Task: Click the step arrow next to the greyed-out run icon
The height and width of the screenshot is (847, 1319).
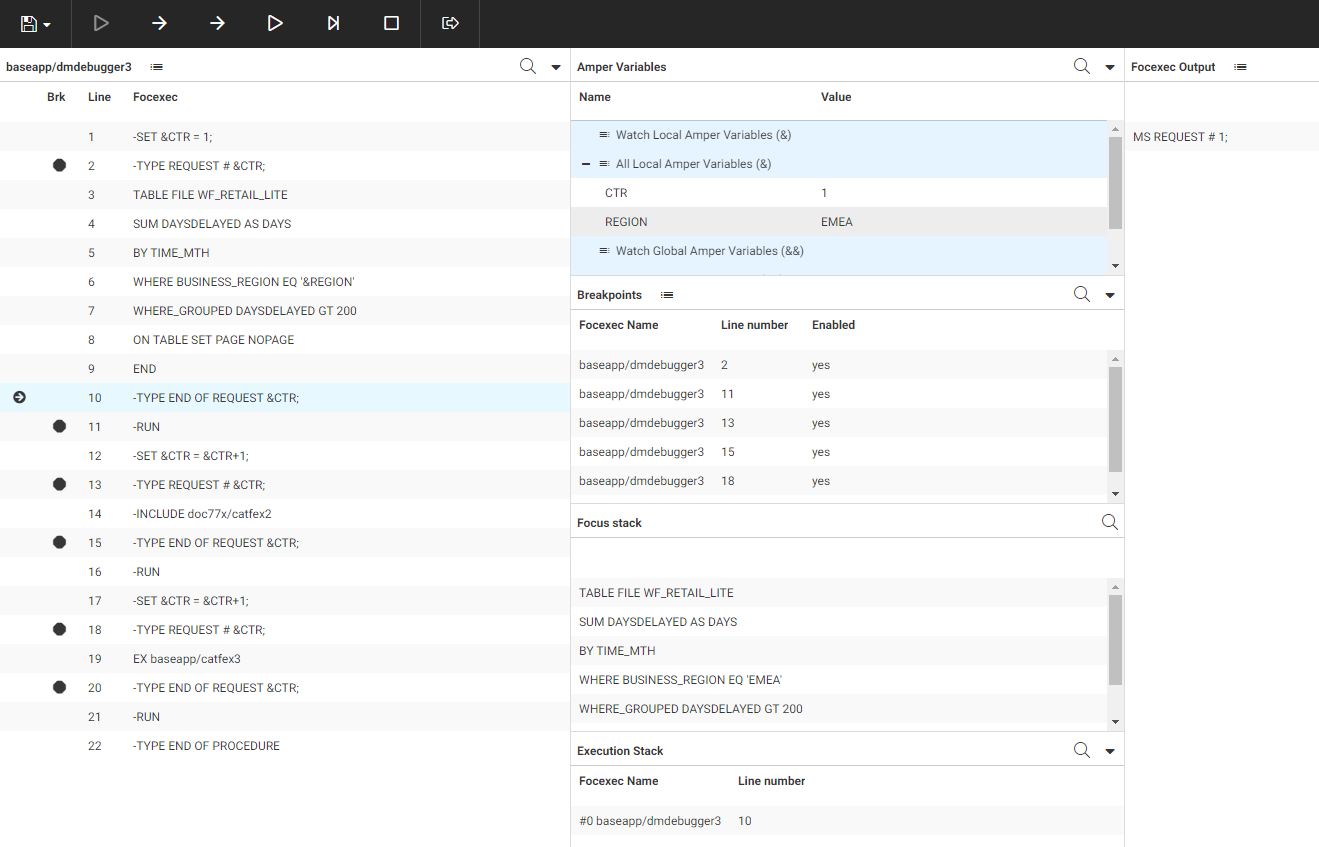Action: 159,23
